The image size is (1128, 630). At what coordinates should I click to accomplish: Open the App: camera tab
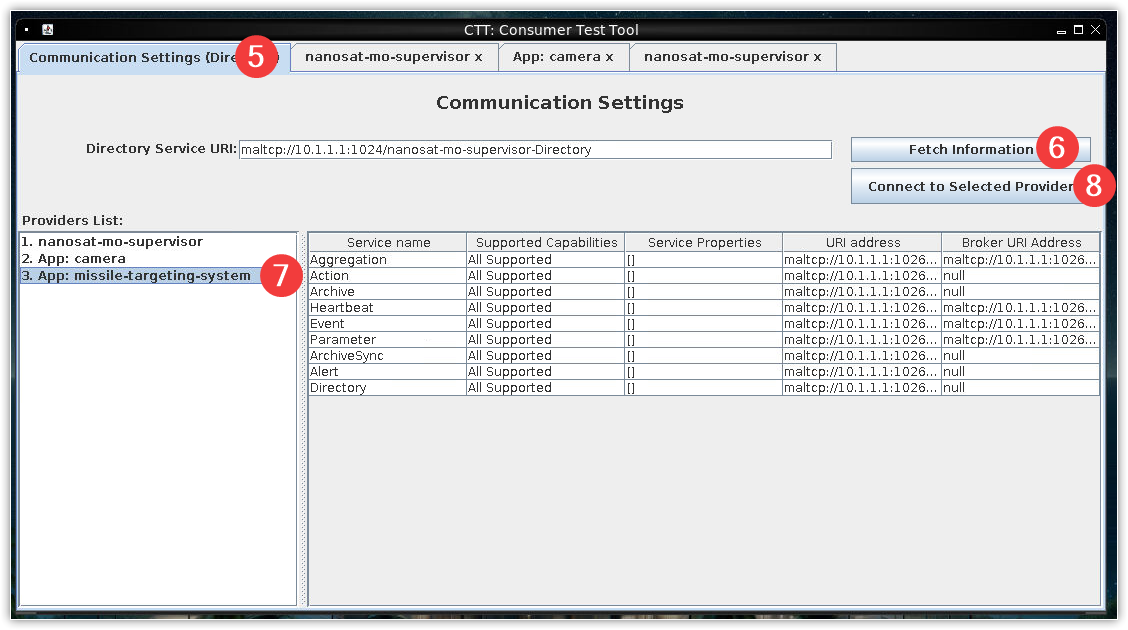click(556, 57)
